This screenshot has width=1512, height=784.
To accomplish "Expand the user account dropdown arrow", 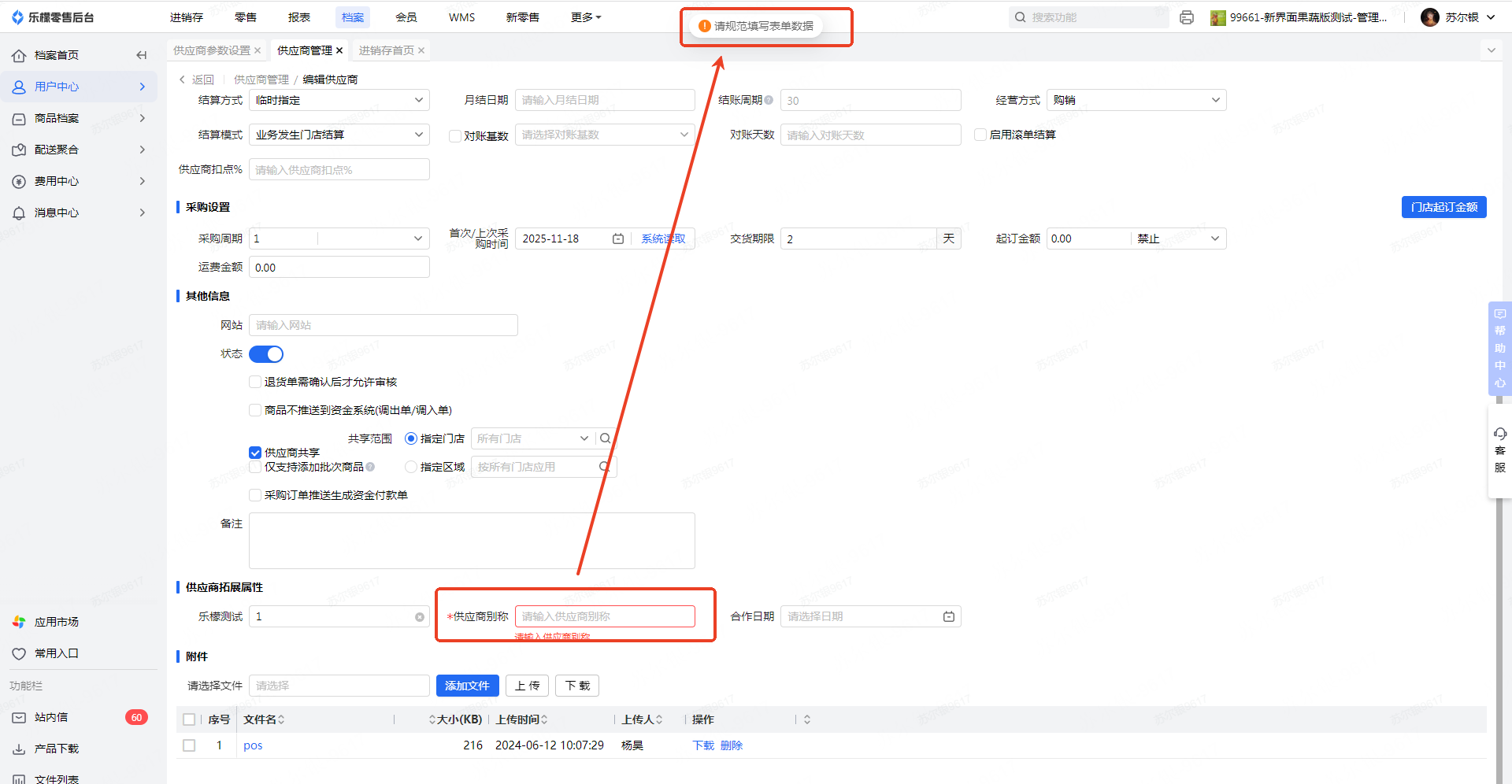I will point(1491,17).
